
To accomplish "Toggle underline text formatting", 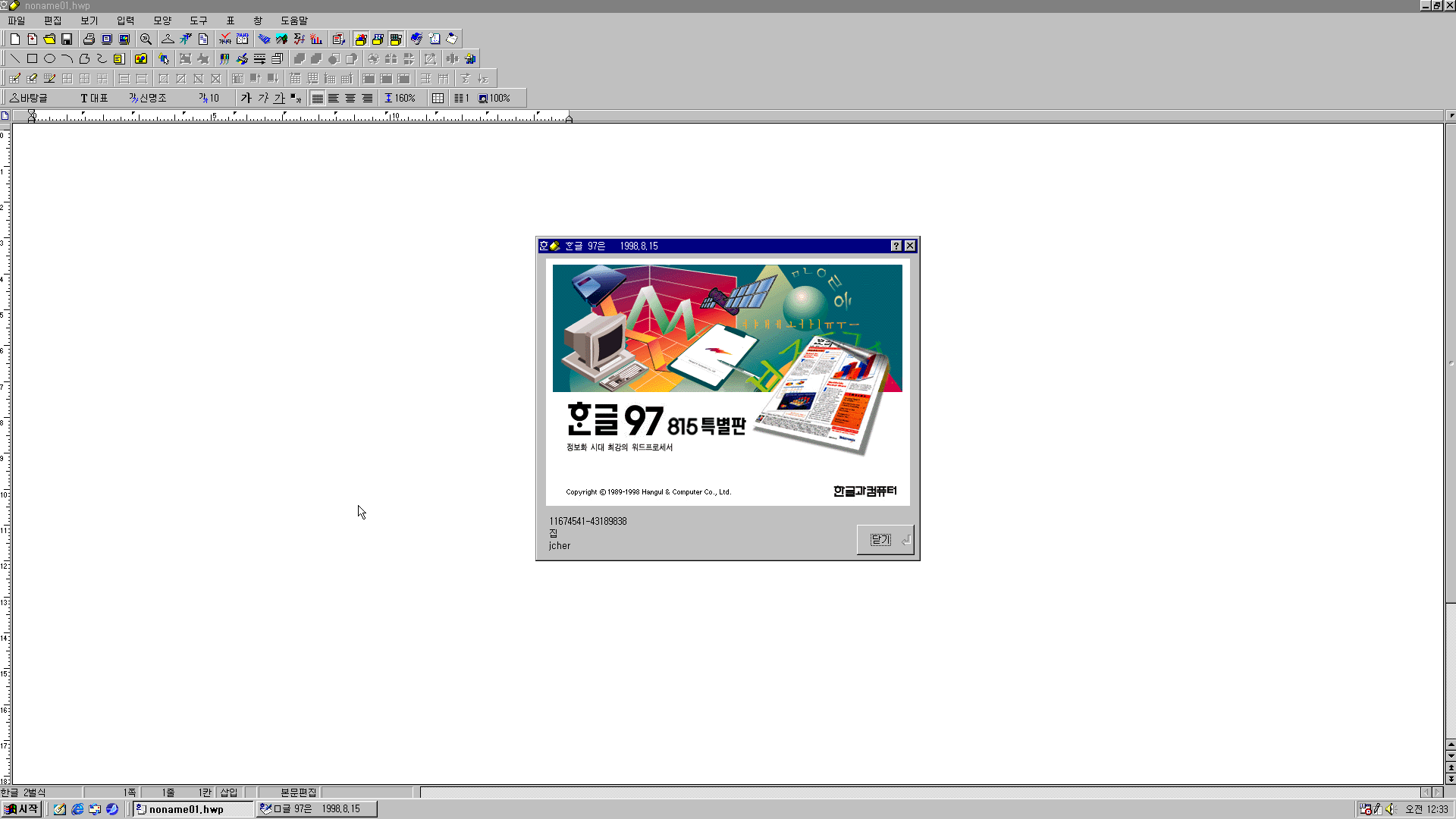I will pos(280,98).
